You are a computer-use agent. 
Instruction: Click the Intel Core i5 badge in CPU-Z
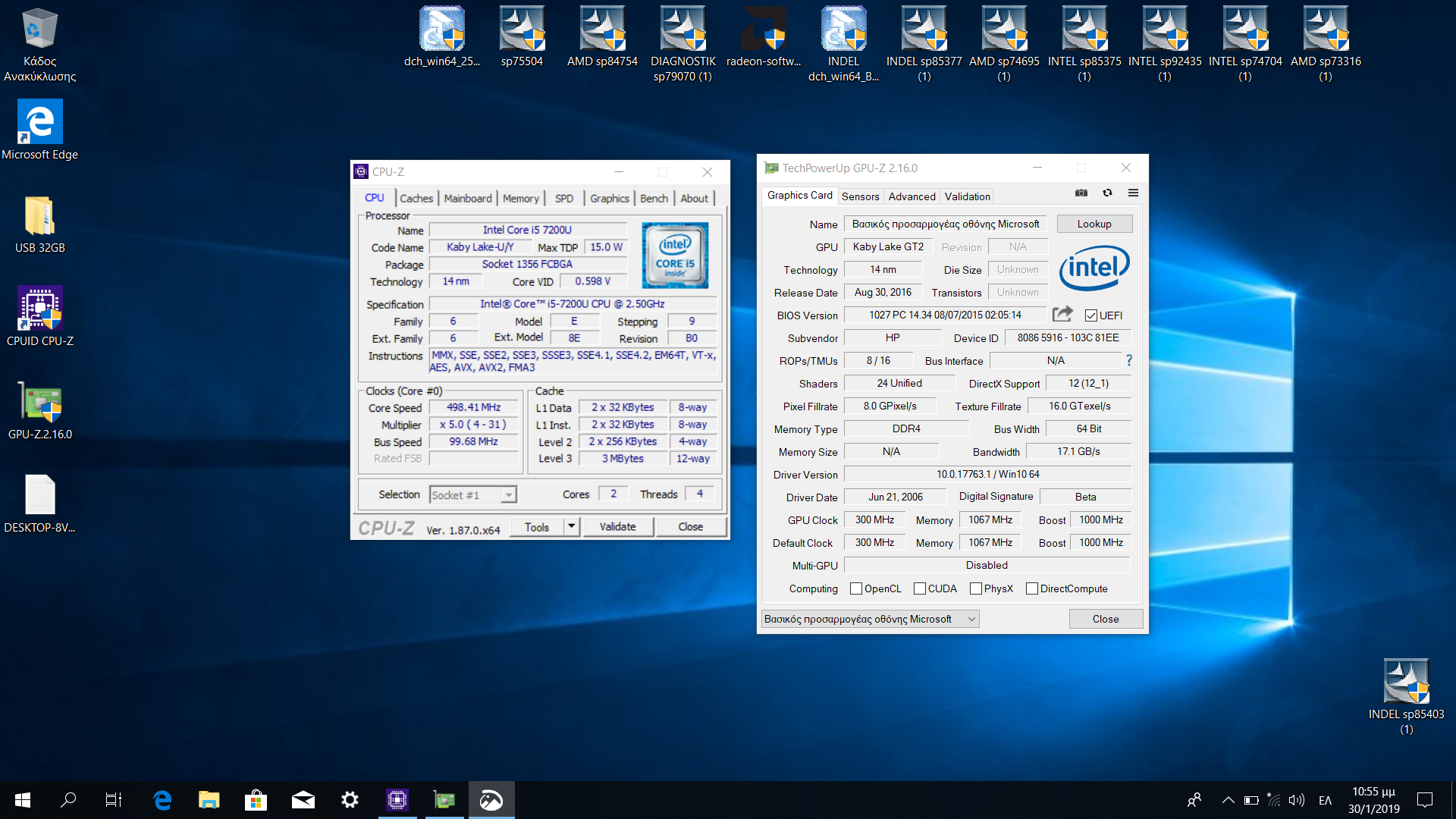(x=675, y=255)
